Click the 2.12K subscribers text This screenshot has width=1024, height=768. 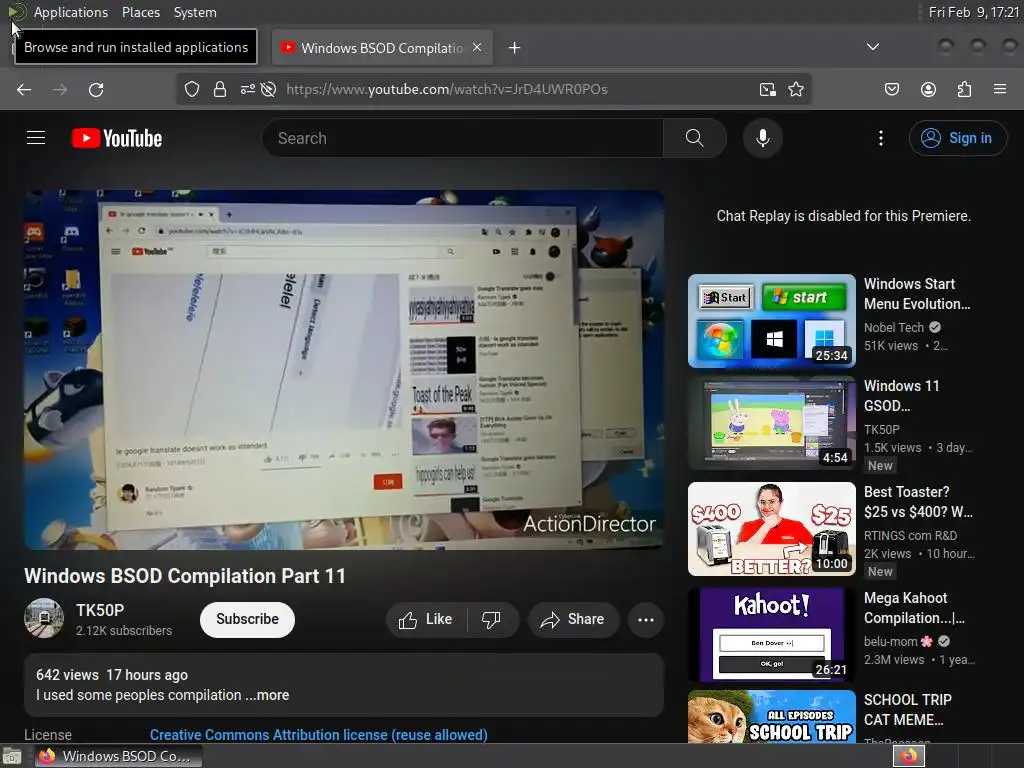124,630
